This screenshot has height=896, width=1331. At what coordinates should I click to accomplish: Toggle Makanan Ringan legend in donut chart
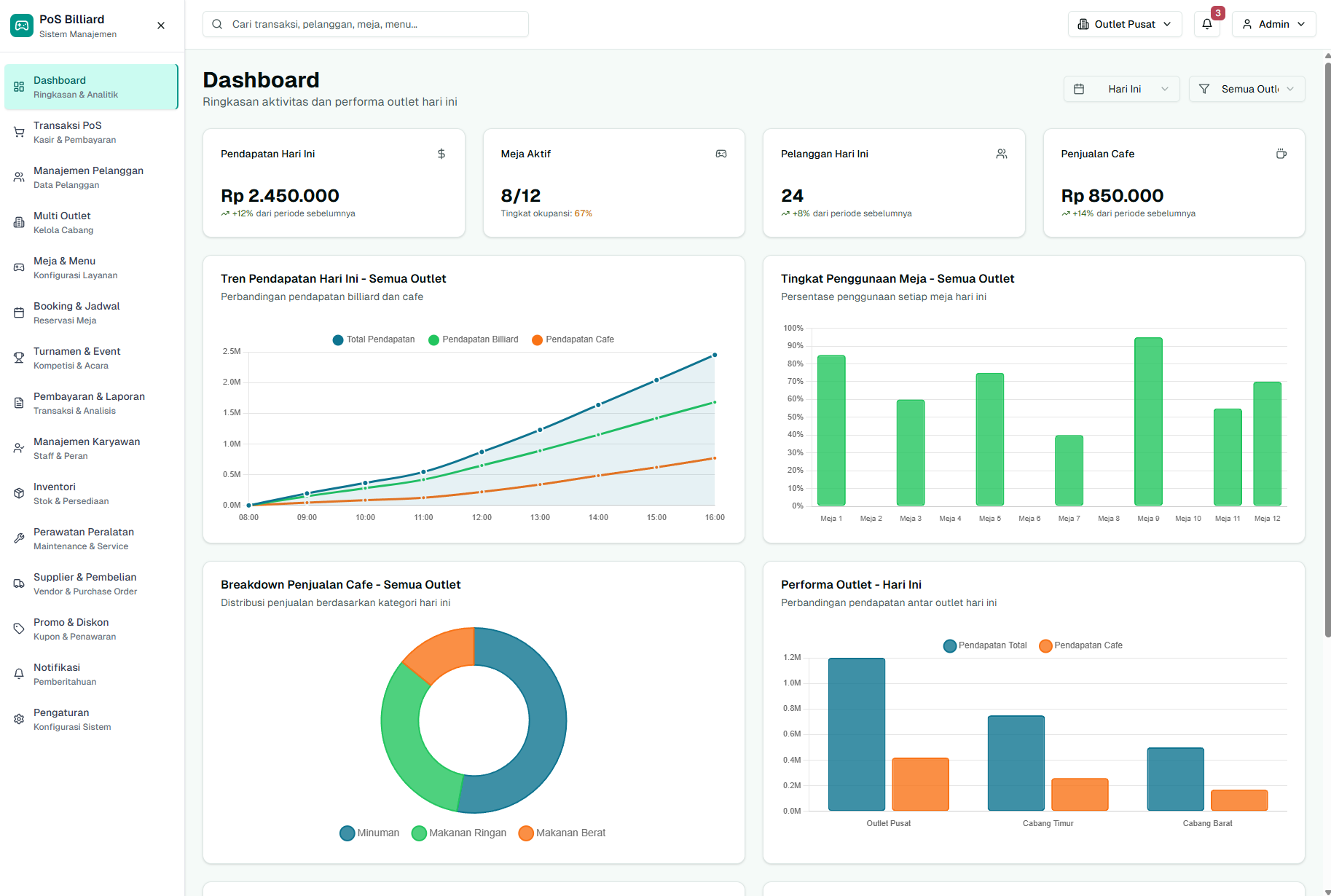[459, 833]
